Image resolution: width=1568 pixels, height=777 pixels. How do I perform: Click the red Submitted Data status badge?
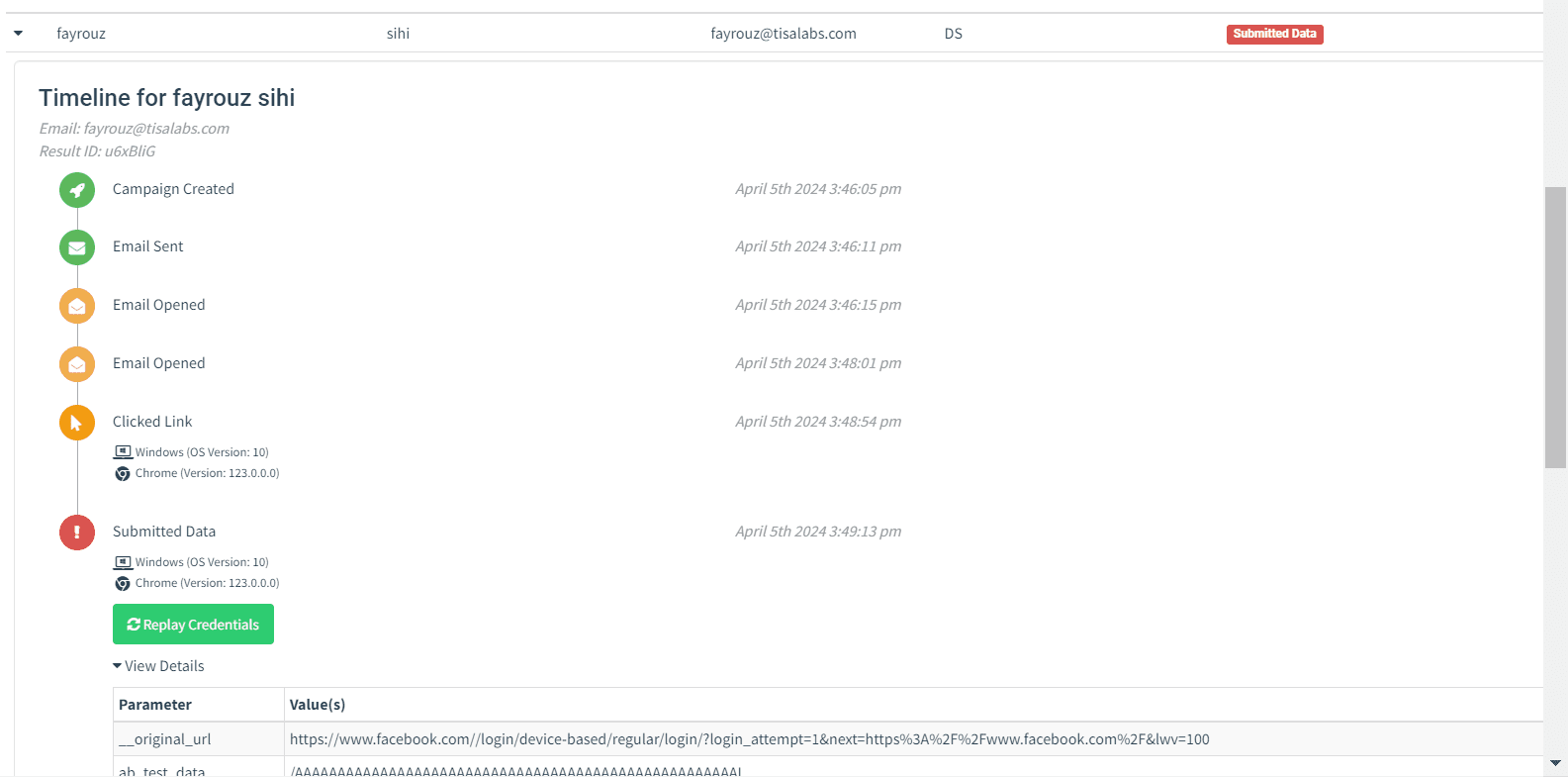click(1274, 34)
